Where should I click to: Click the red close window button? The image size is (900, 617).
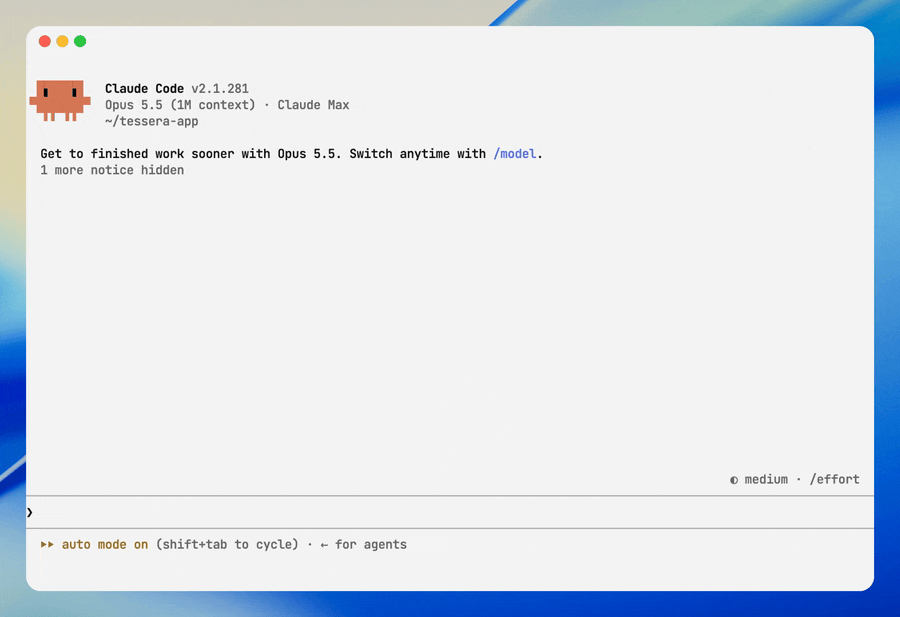45,41
